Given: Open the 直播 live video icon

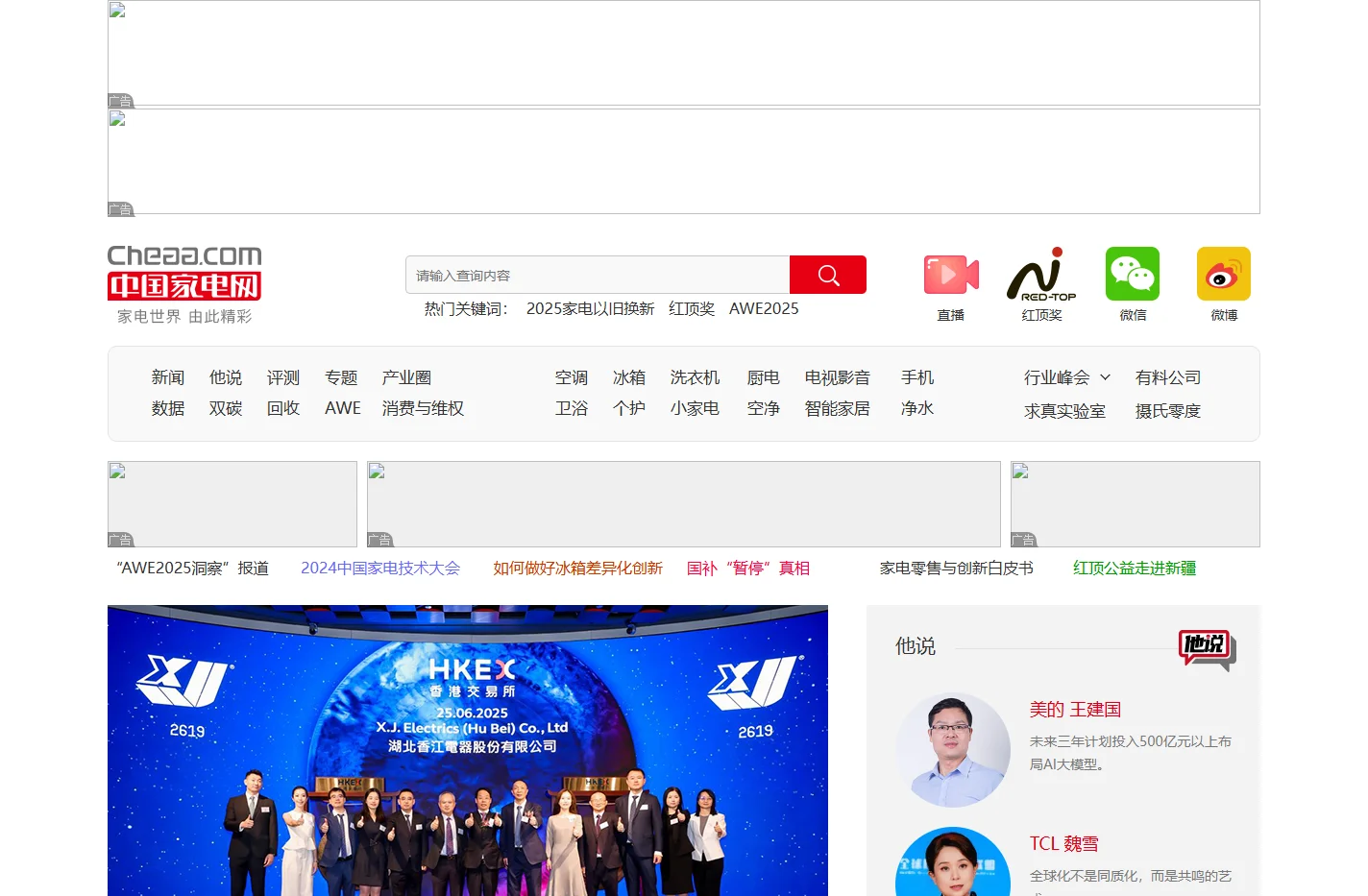Looking at the screenshot, I should 951,275.
